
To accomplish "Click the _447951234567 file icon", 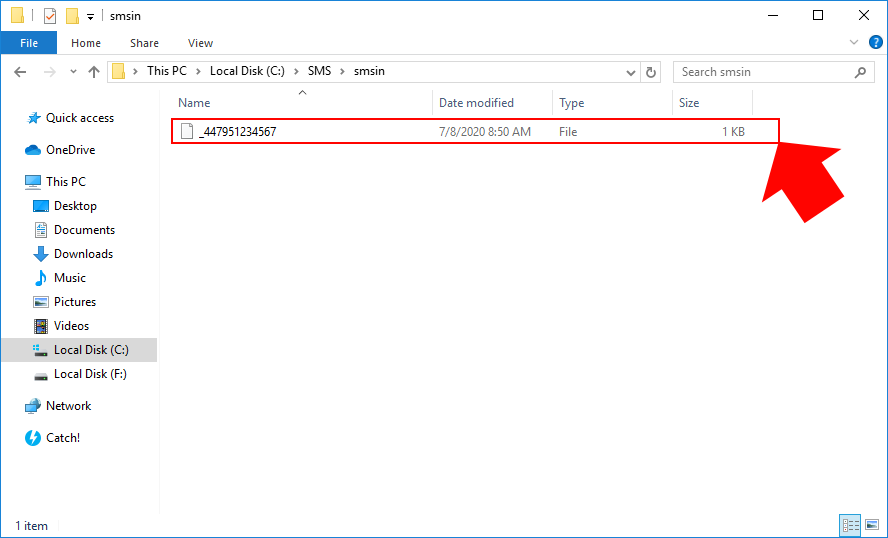I will pyautogui.click(x=187, y=131).
